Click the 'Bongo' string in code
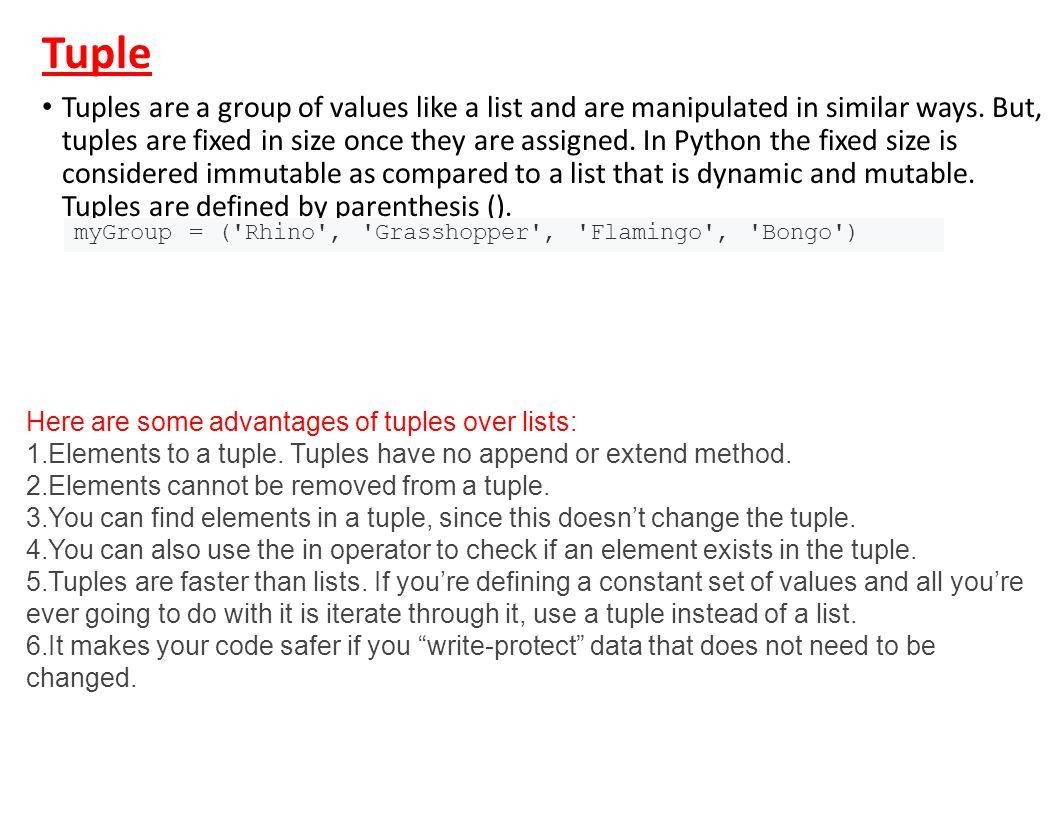Screen dimensions: 1056x816 coord(797,233)
